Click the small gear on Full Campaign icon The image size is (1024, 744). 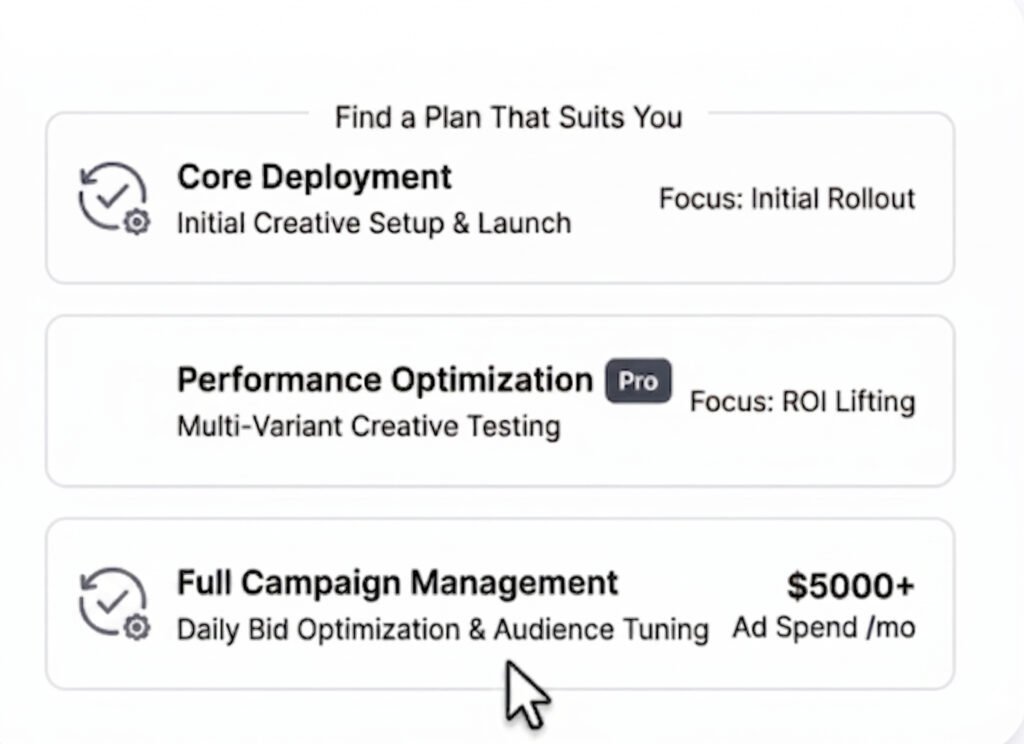(x=136, y=628)
